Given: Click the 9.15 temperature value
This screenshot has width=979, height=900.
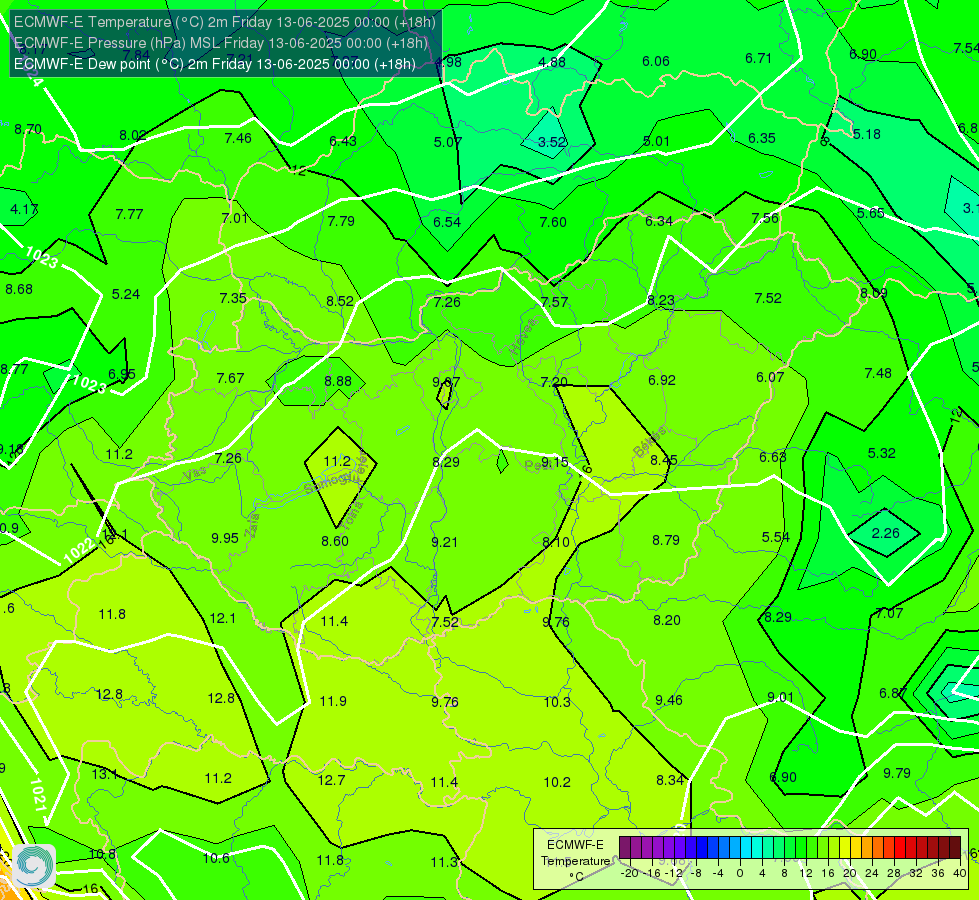Looking at the screenshot, I should click(554, 462).
